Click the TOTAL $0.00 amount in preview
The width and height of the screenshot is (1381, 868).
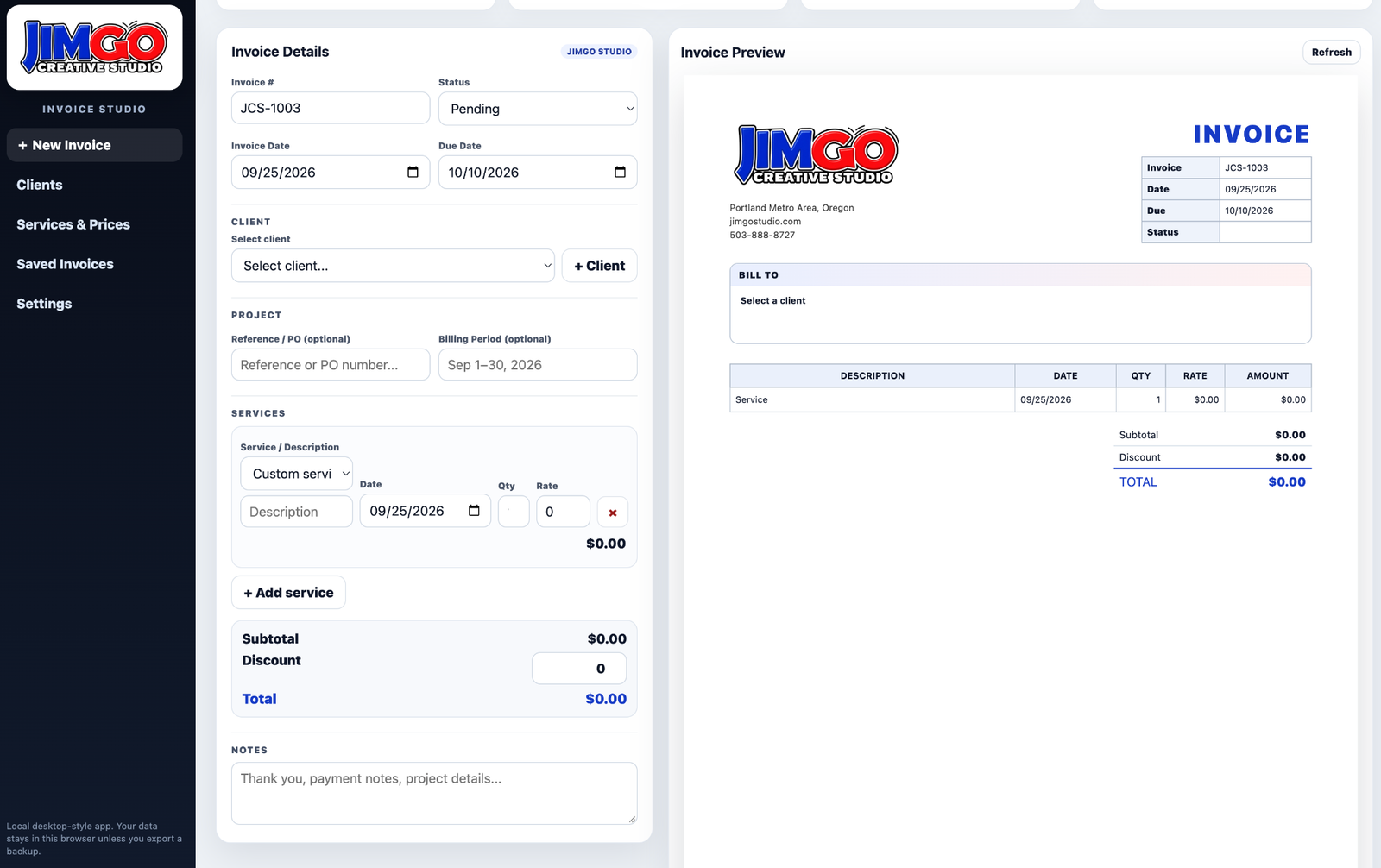[x=1287, y=482]
